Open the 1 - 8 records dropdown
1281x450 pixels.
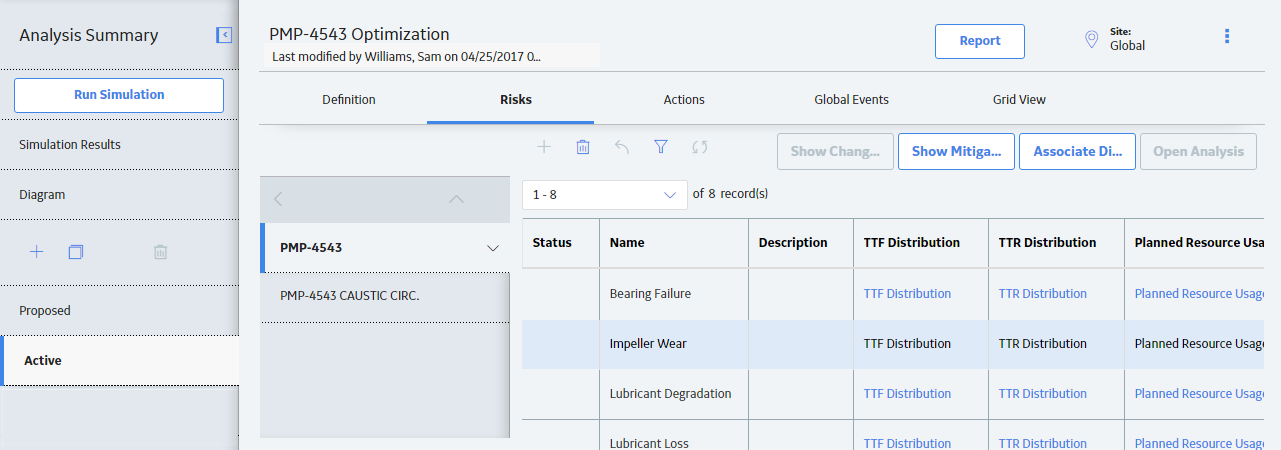click(x=605, y=195)
